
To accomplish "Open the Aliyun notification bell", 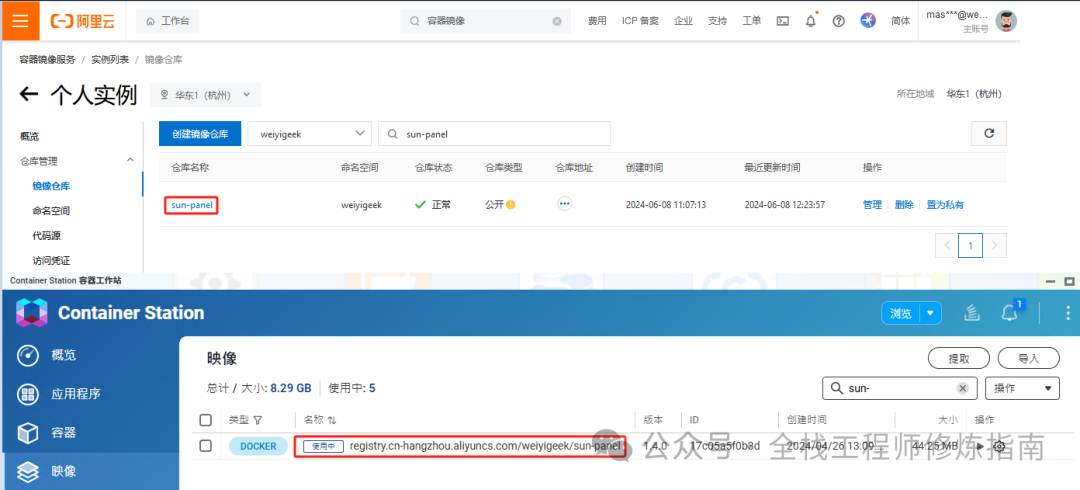I will pos(811,21).
